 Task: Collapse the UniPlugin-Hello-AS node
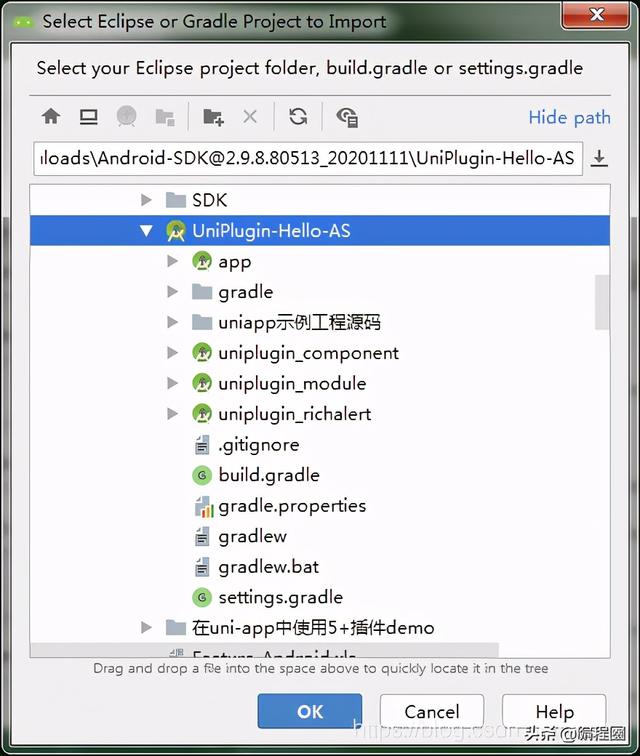(146, 230)
